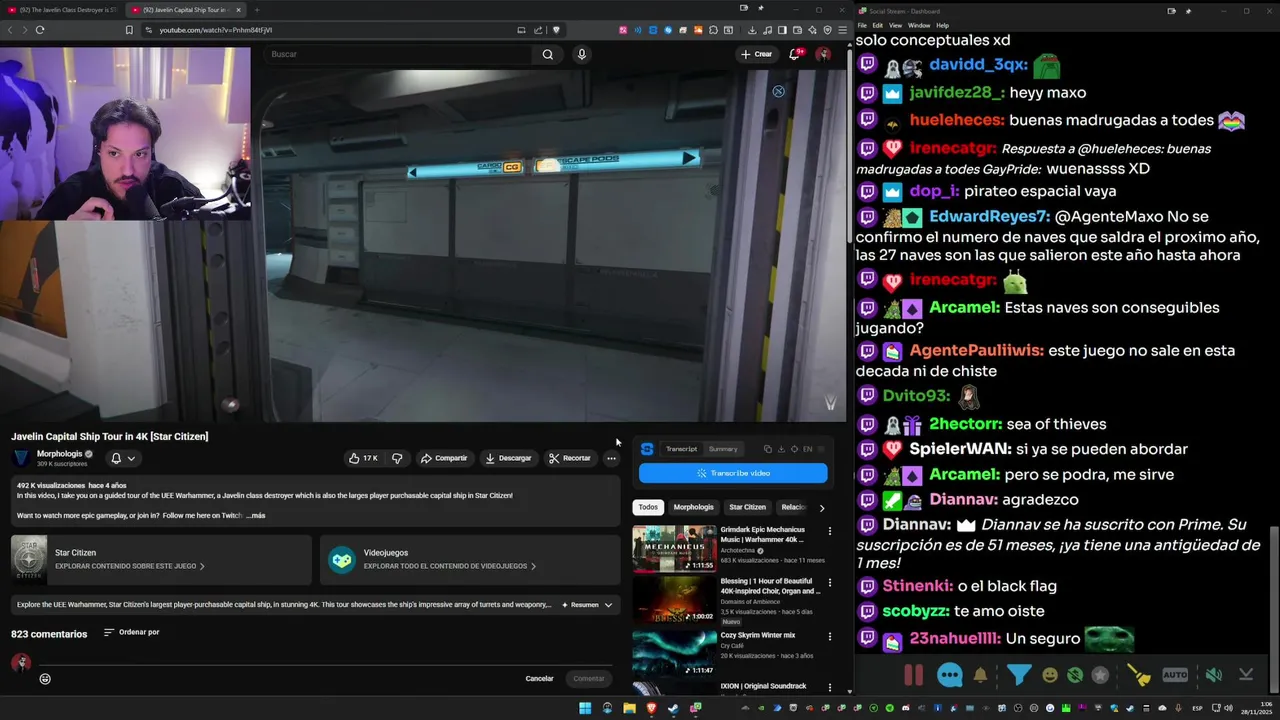The height and width of the screenshot is (720, 1280).
Task: Open more actions three-dot menu under video
Action: (611, 458)
